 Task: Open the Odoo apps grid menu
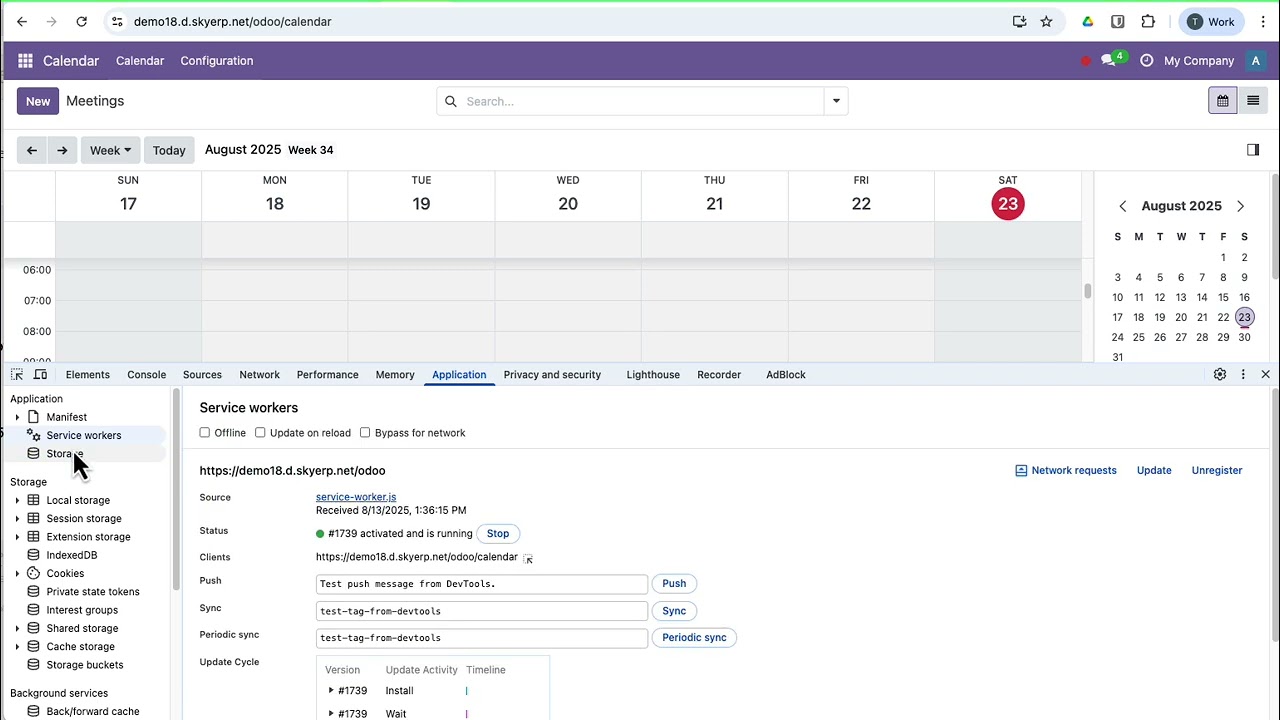pyautogui.click(x=25, y=61)
